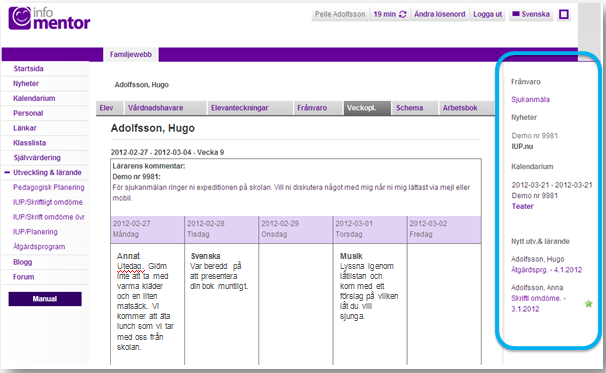Open the Teater calendar event
This screenshot has height=373, width=606.
point(523,206)
